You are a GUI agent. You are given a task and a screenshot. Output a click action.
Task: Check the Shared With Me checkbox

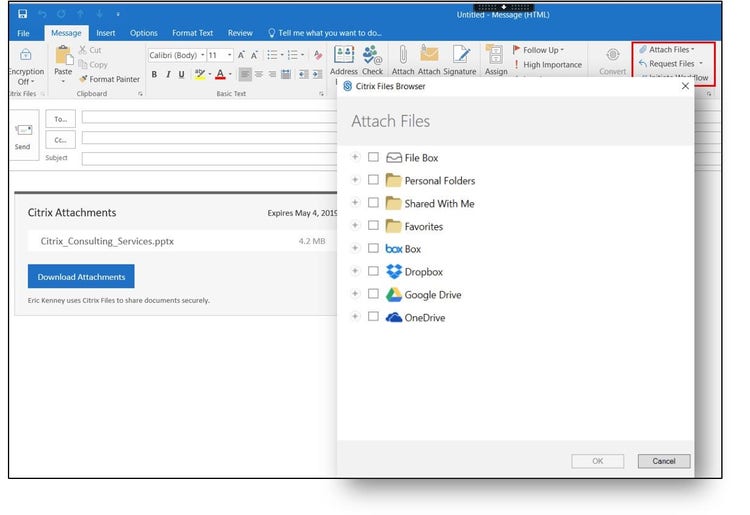coord(374,203)
